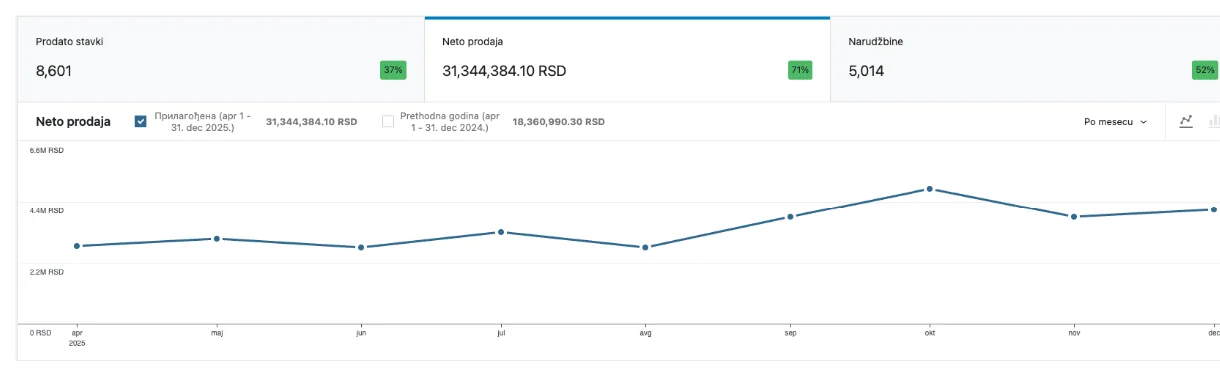
Task: Click the avg data point on chart
Action: coord(645,247)
